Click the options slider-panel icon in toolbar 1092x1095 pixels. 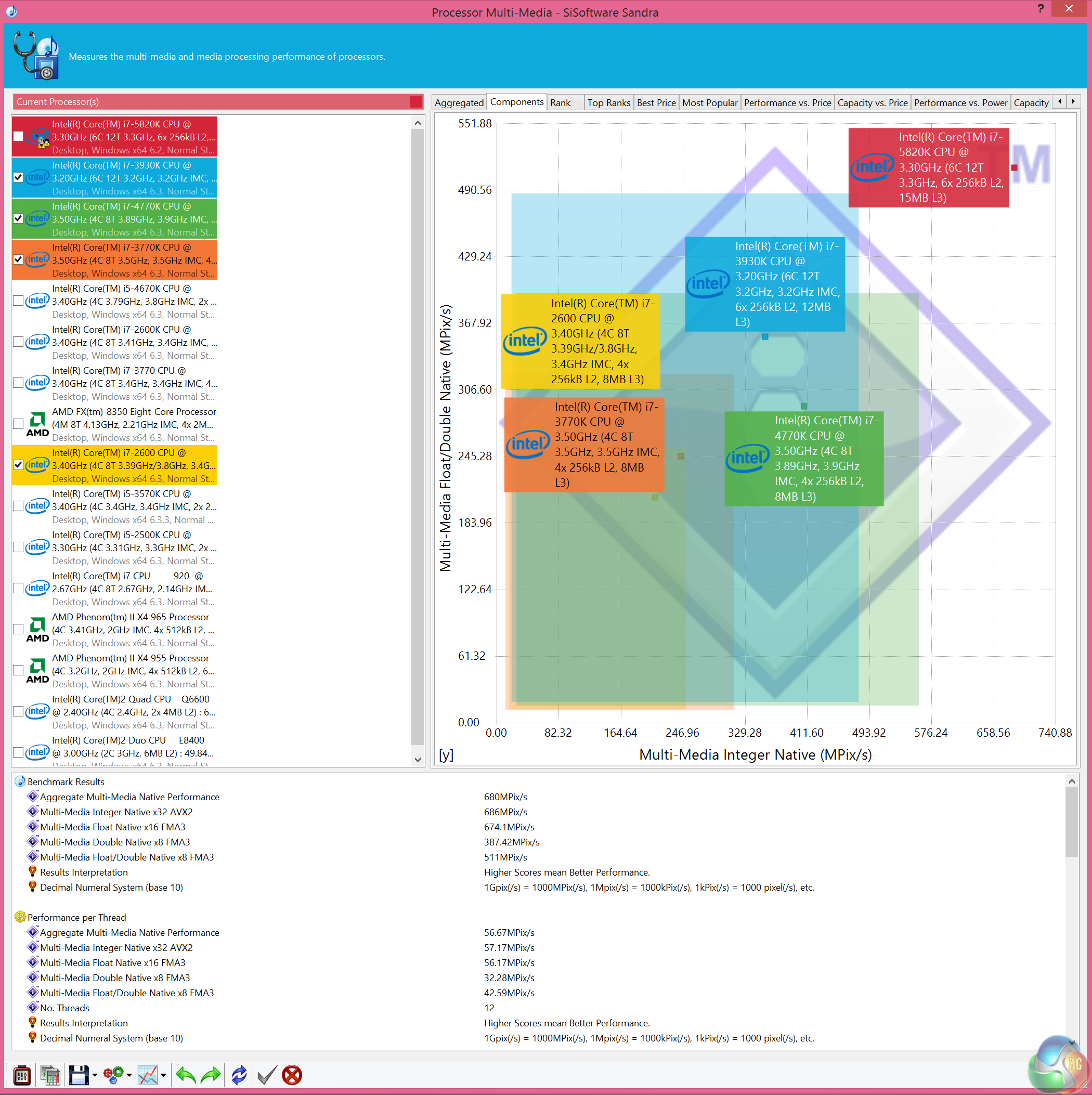[22, 1075]
